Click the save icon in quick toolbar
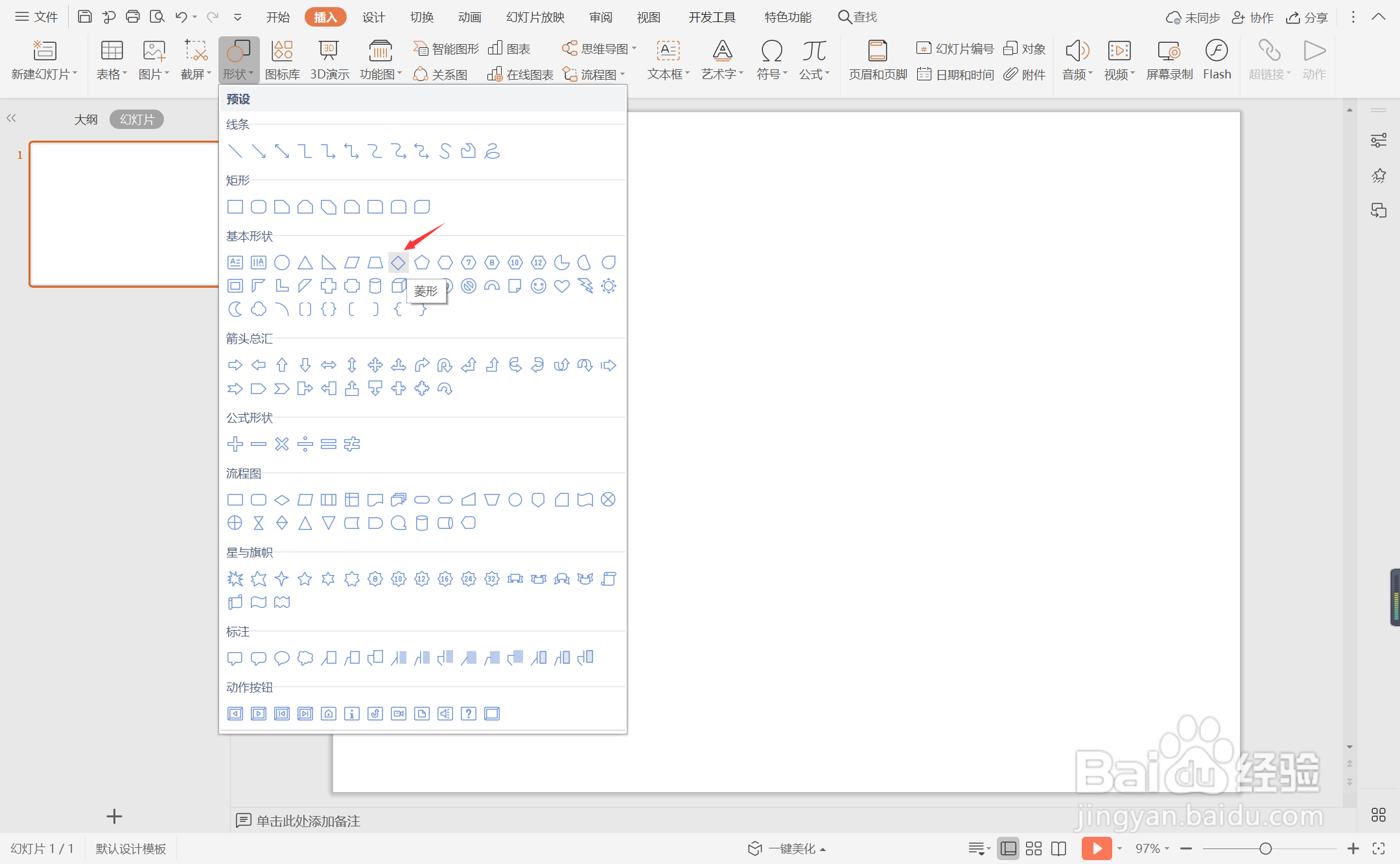The width and height of the screenshot is (1400, 864). [84, 17]
